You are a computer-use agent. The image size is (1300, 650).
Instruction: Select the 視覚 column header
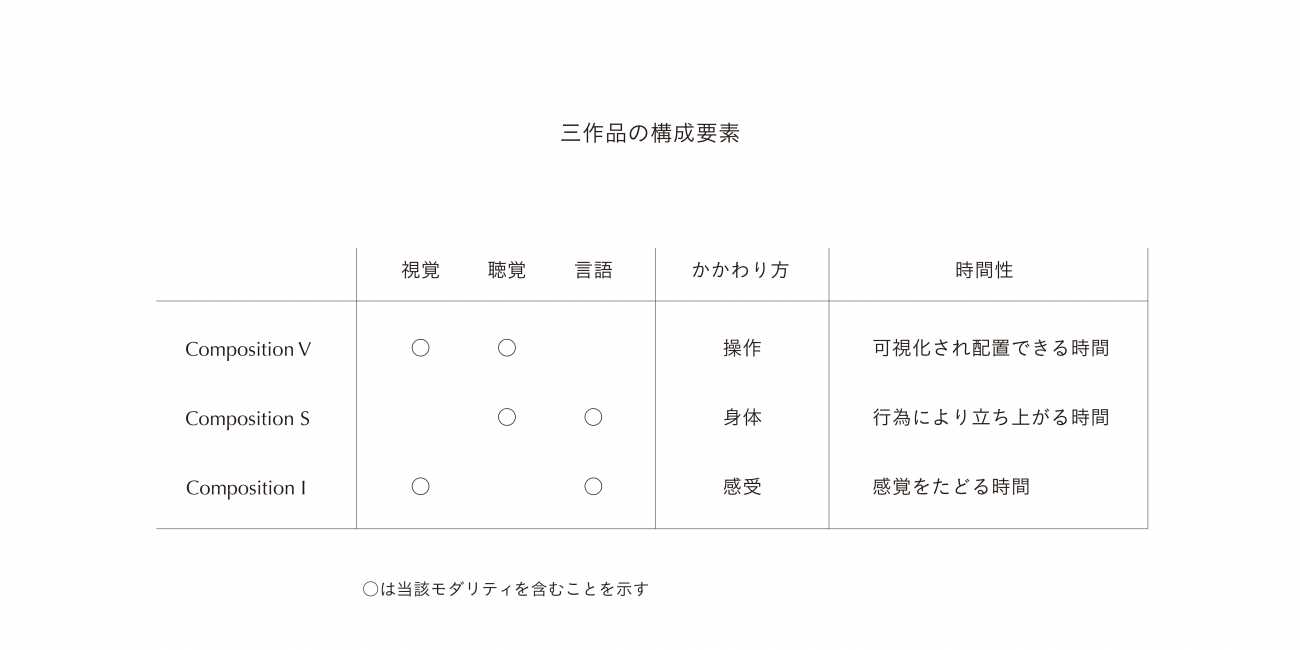(x=420, y=270)
